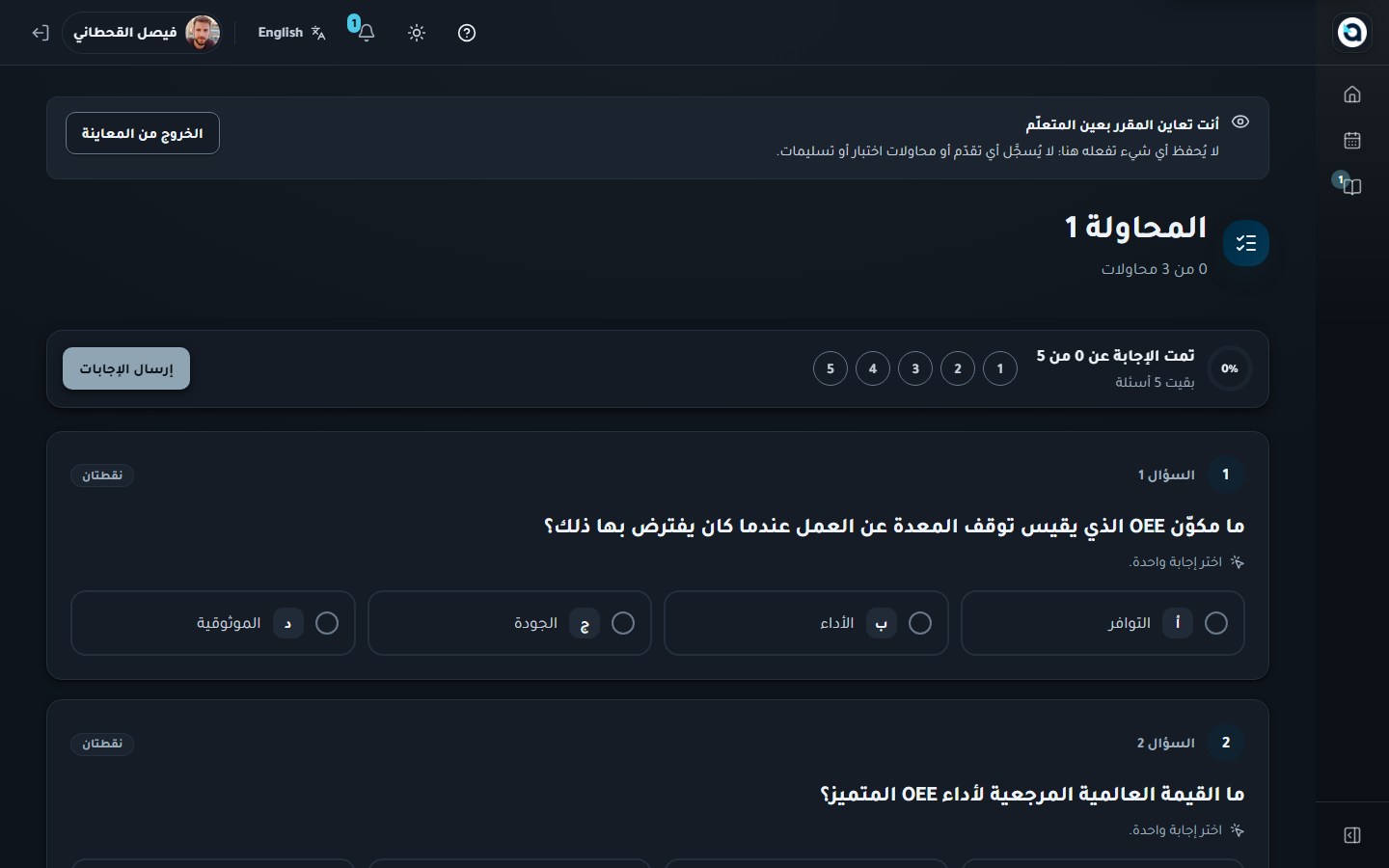Click the بقيت 5 أسئلة text
The width and height of the screenshot is (1389, 868).
pos(1155,382)
